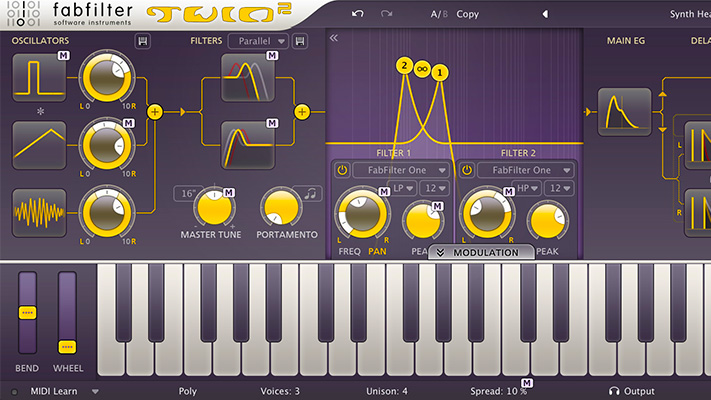Click the oscillators preset save icon

143,41
